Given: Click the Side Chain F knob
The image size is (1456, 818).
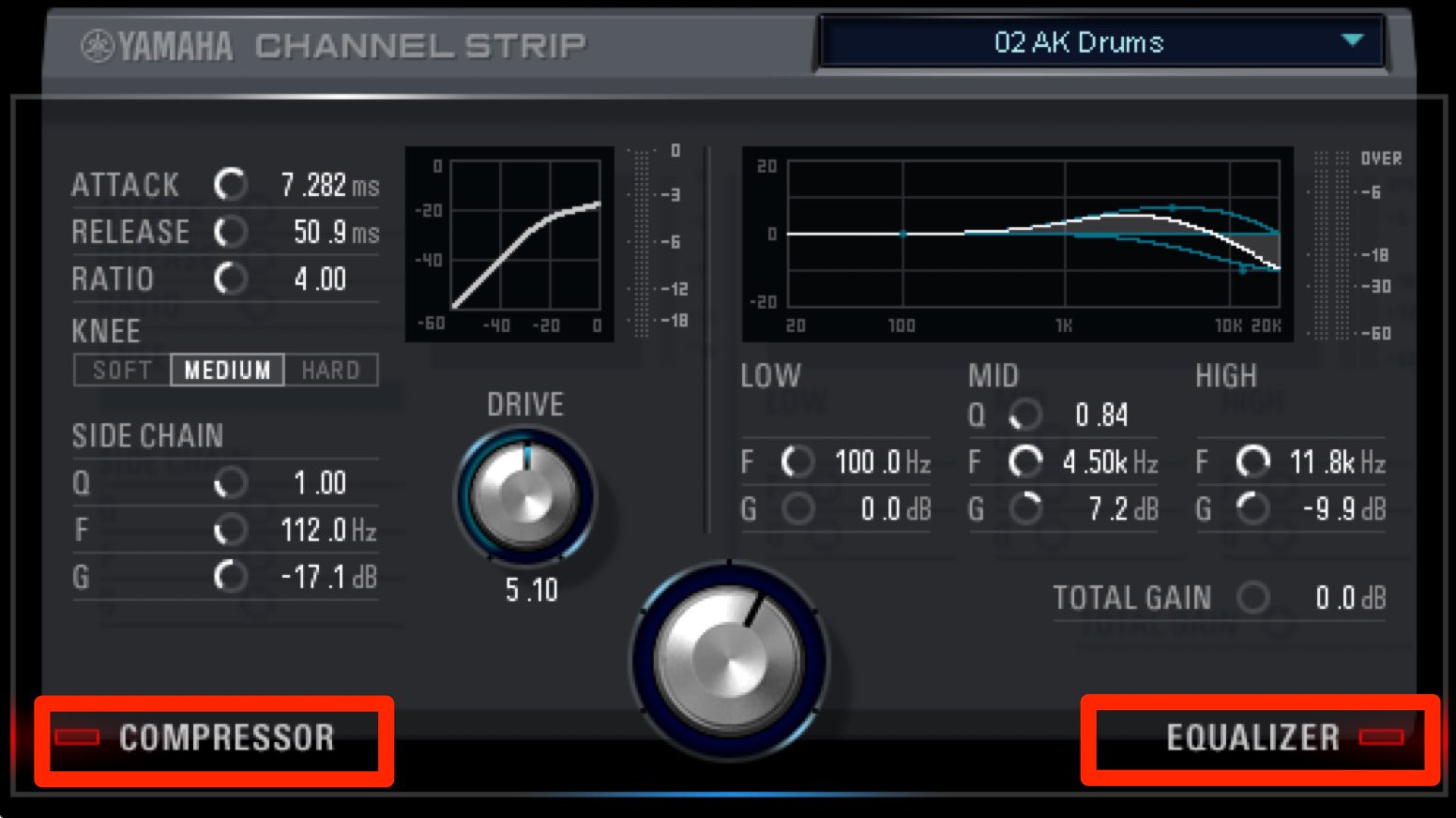Looking at the screenshot, I should coord(230,530).
